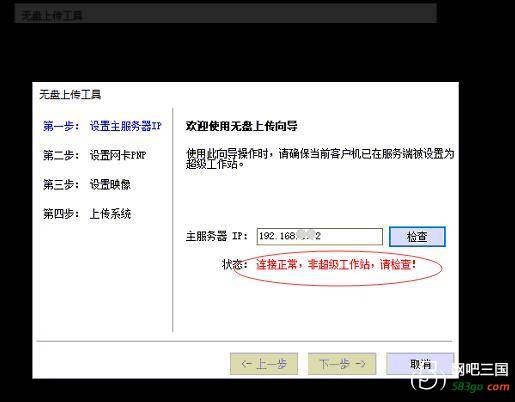Click the 检查 button
The width and height of the screenshot is (515, 402).
coord(417,237)
